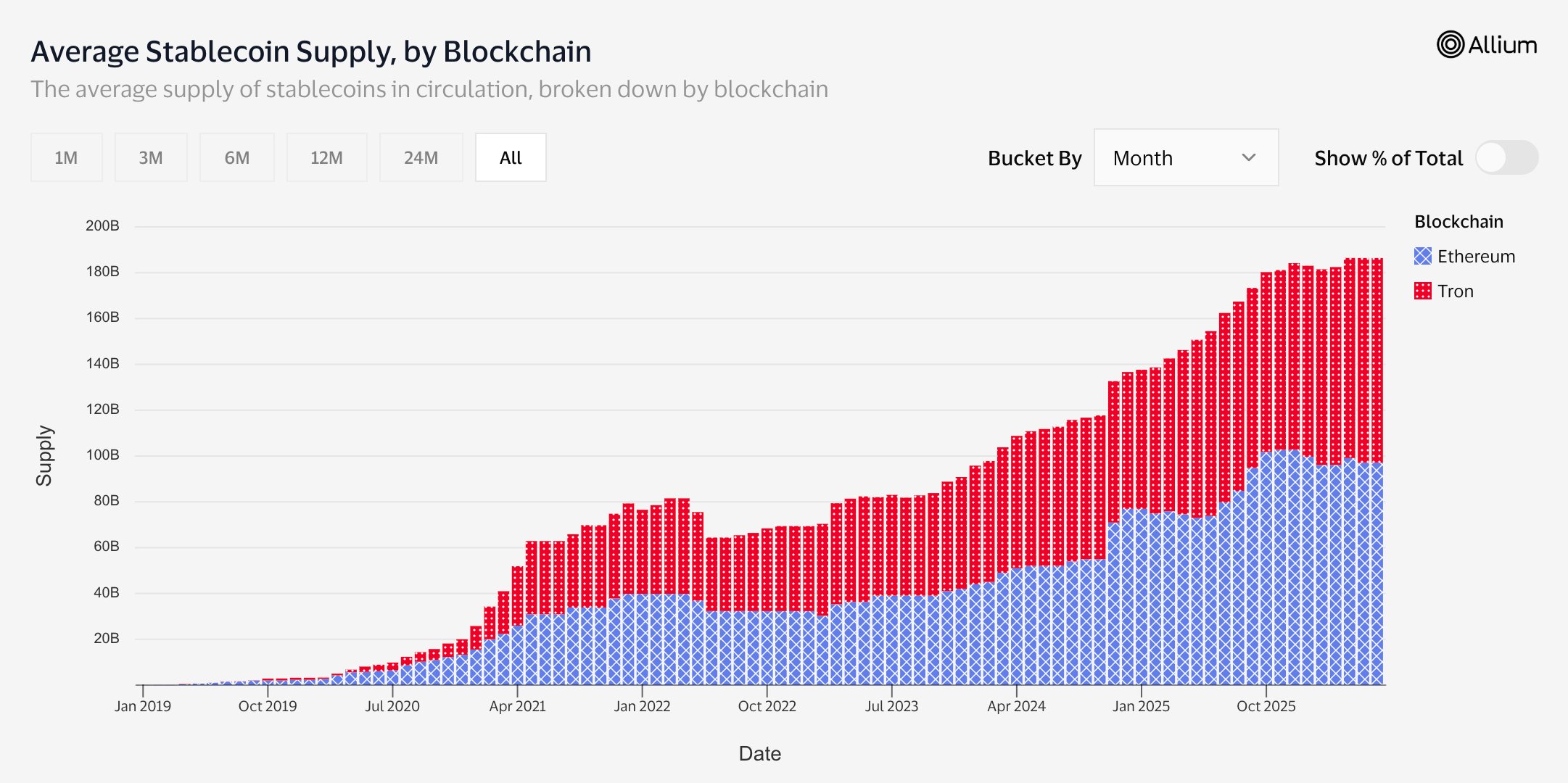
Task: Click the Blockchain legend title
Action: coord(1458,221)
